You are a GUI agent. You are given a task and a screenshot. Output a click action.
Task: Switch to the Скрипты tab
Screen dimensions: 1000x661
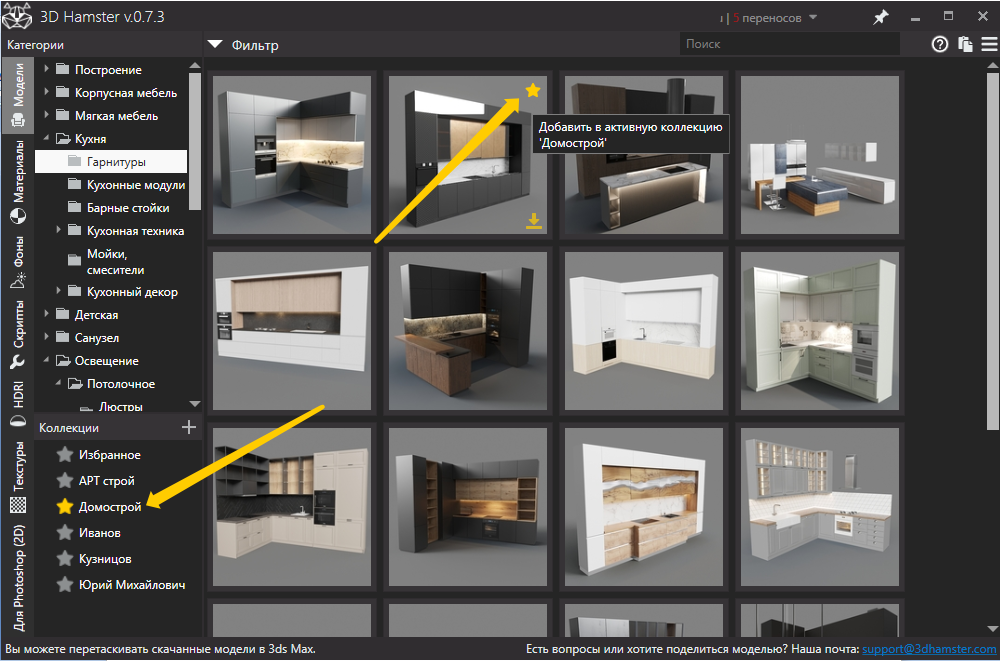coord(18,334)
